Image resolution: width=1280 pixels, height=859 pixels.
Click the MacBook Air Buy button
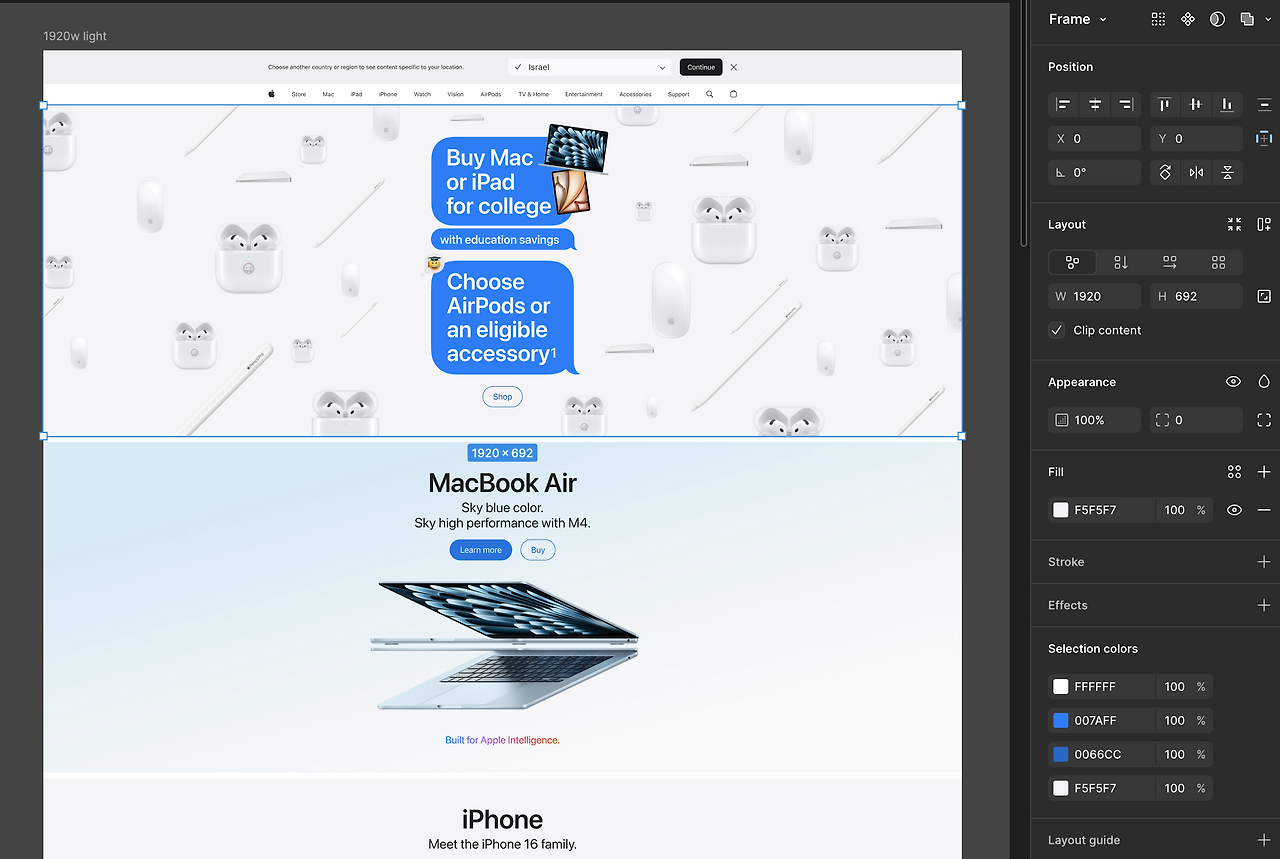click(538, 550)
